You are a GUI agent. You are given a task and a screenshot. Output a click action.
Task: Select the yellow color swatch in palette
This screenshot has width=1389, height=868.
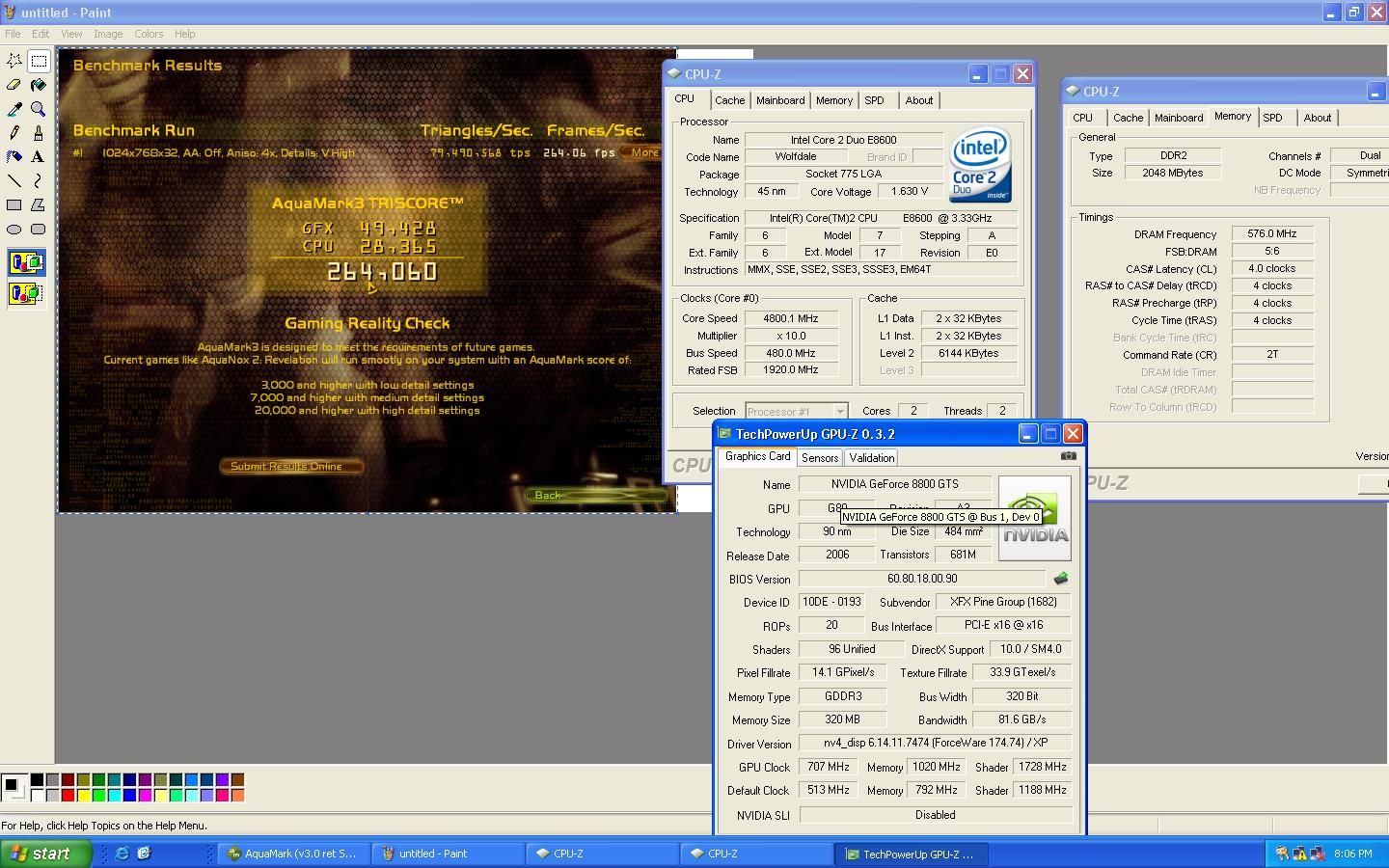click(x=83, y=795)
